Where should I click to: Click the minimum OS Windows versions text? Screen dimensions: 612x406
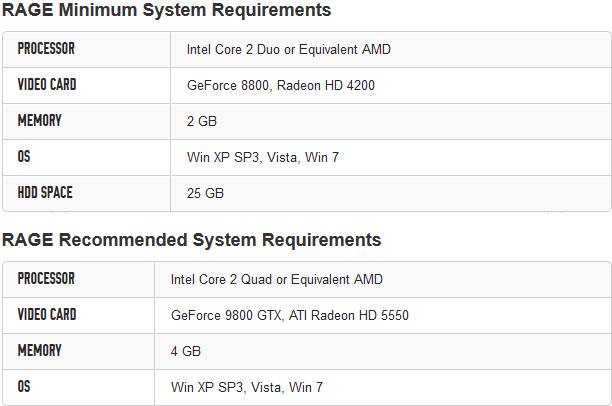(x=263, y=157)
